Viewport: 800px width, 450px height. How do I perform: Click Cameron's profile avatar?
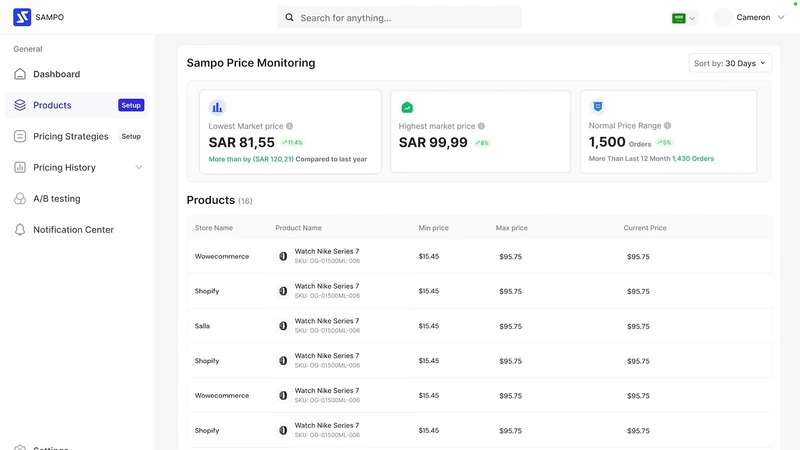[723, 17]
